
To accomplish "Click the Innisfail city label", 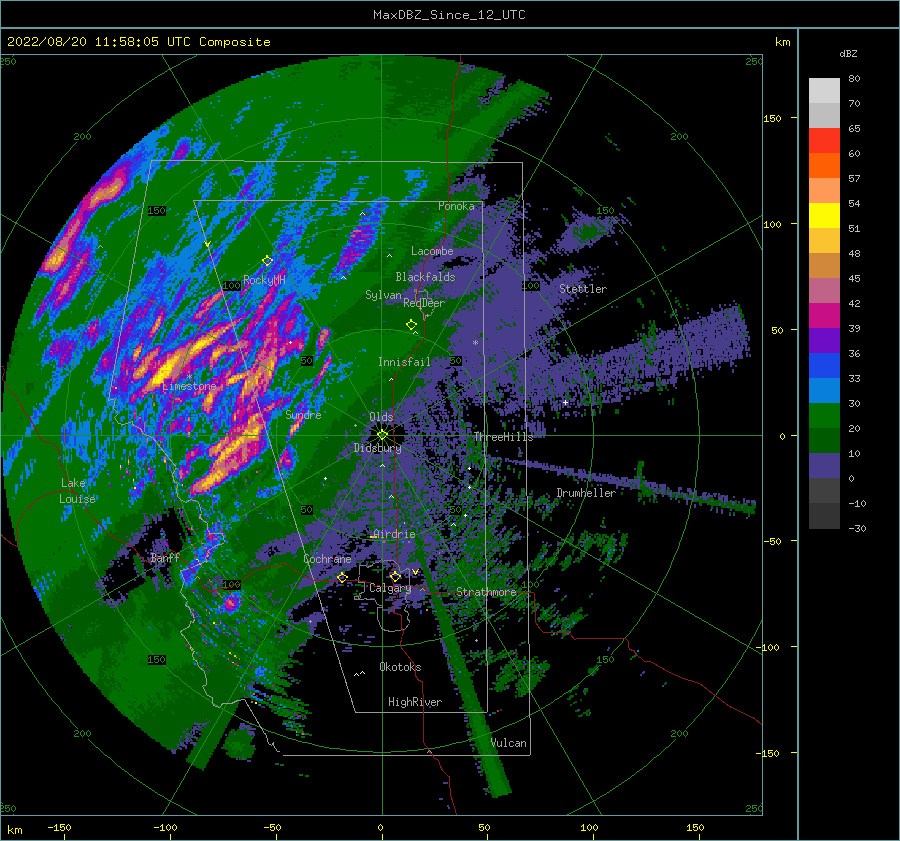I will point(404,362).
